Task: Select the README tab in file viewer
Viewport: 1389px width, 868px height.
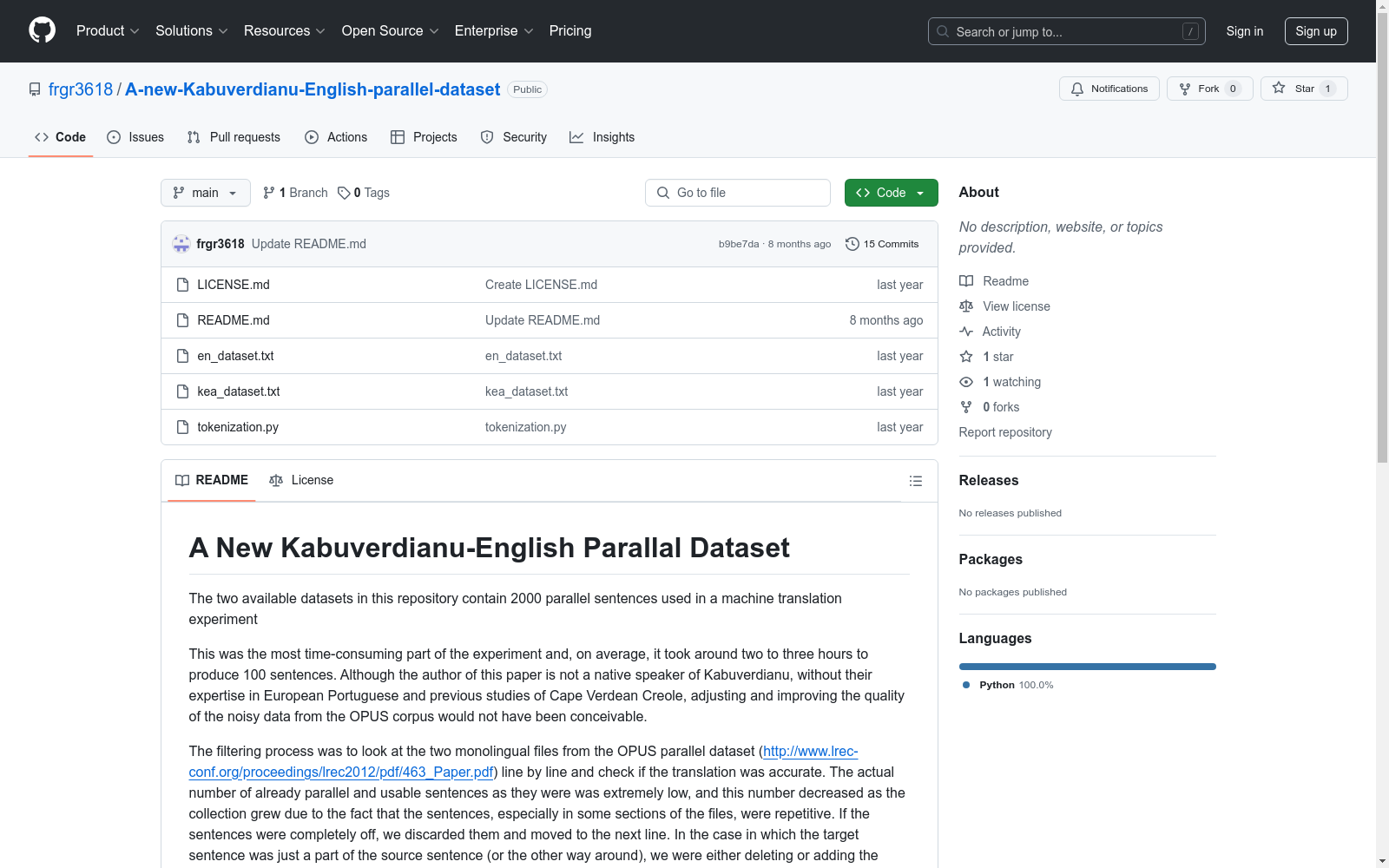Action: (x=212, y=480)
